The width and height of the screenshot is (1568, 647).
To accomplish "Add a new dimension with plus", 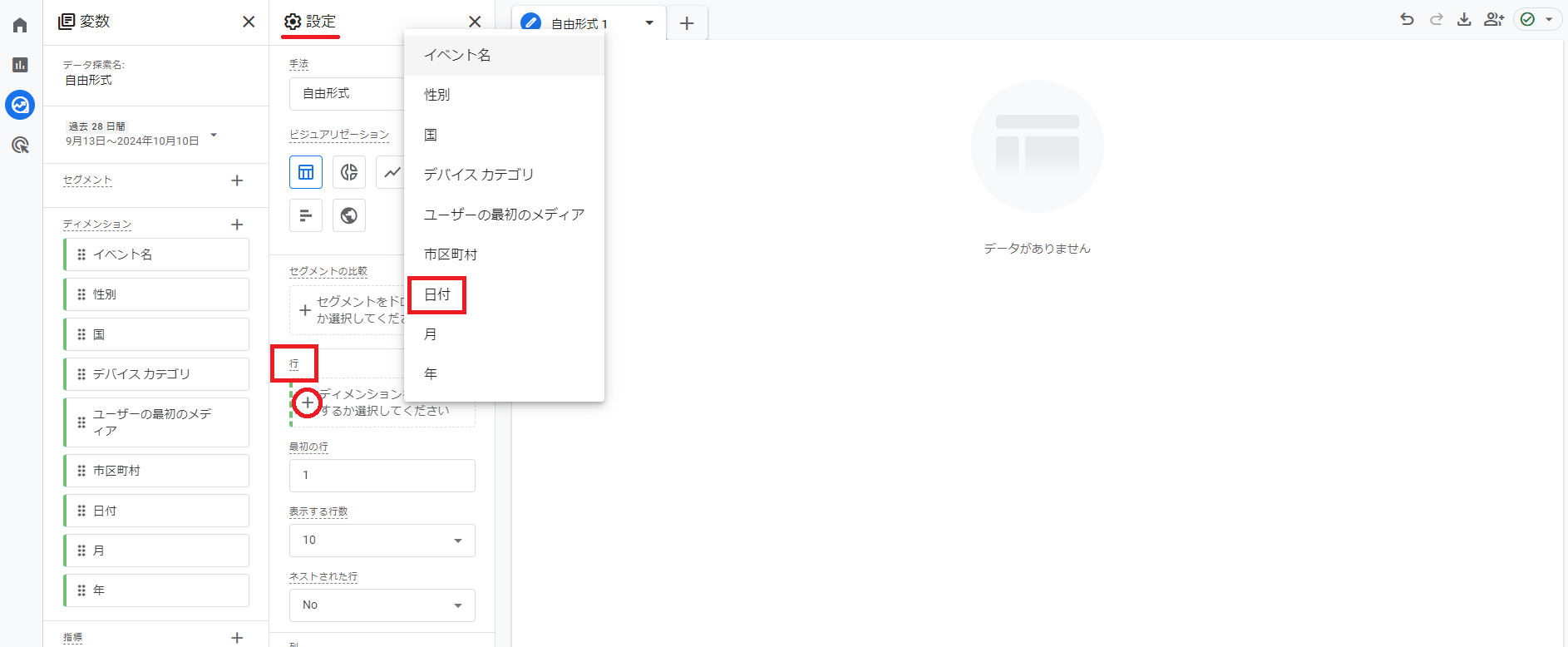I will pos(237,225).
